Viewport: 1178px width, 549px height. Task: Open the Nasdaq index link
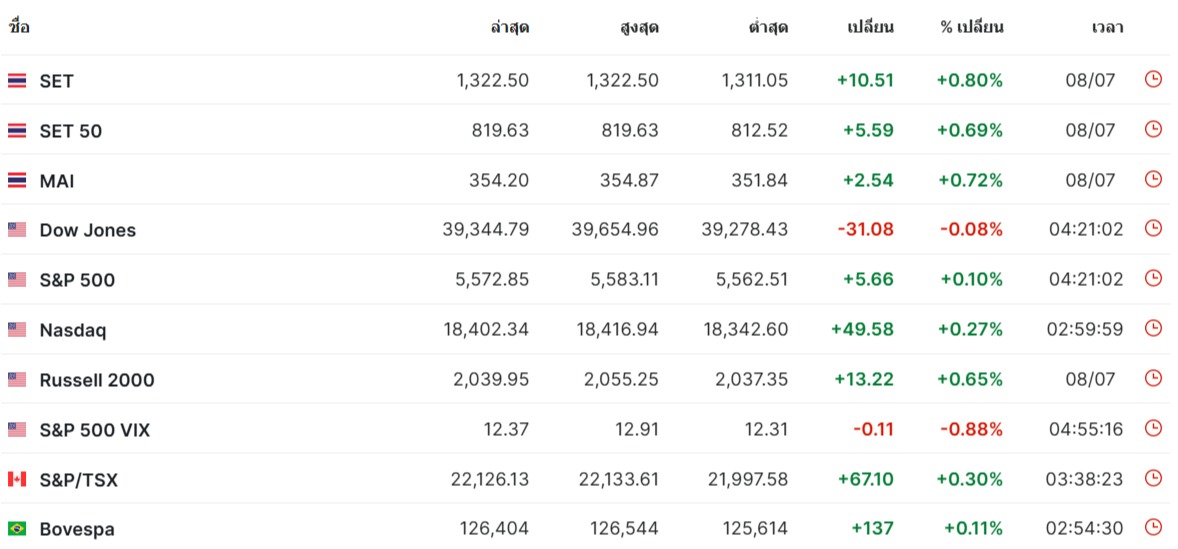pos(73,330)
